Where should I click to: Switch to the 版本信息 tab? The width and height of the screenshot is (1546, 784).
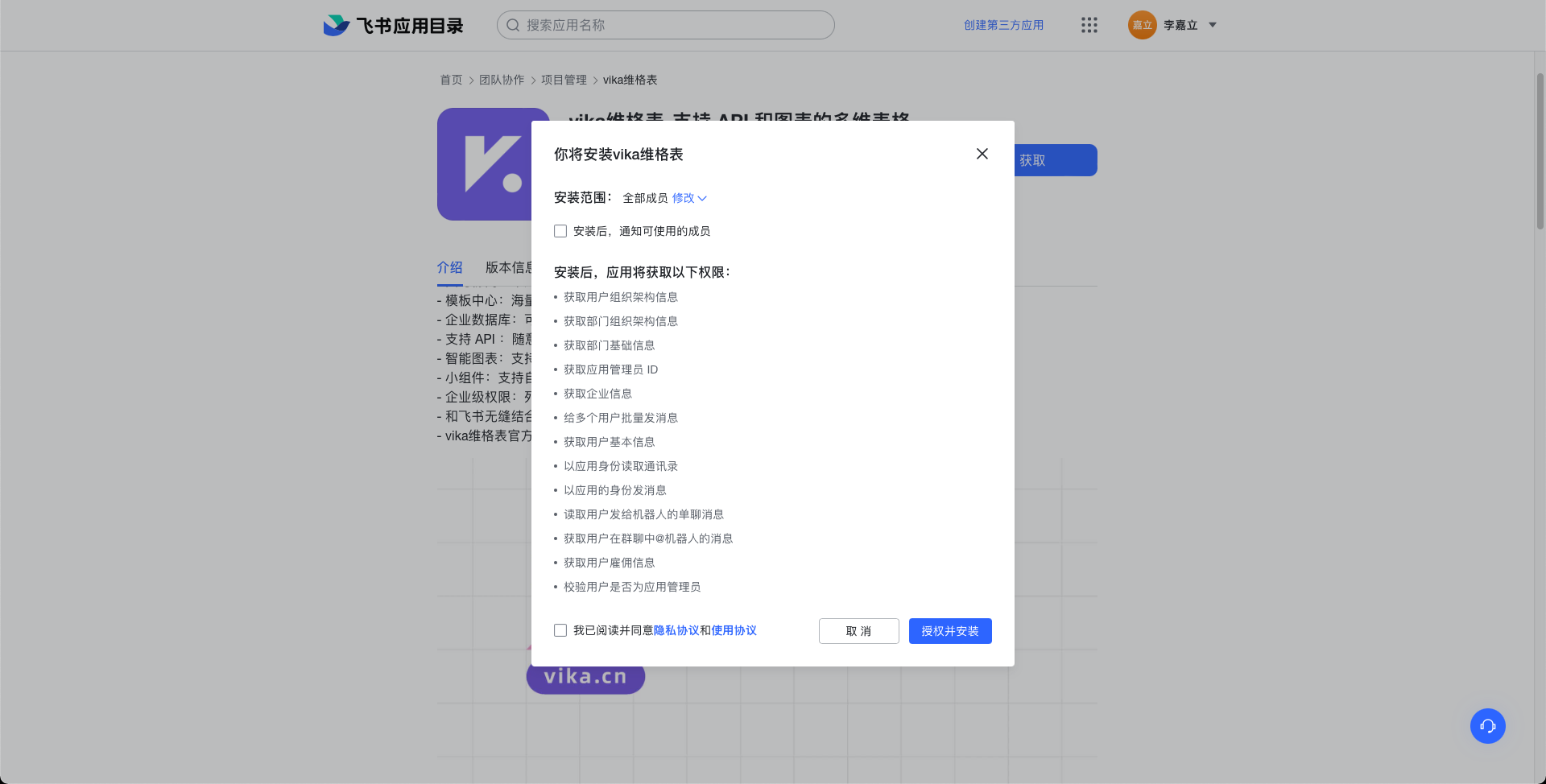tap(507, 267)
